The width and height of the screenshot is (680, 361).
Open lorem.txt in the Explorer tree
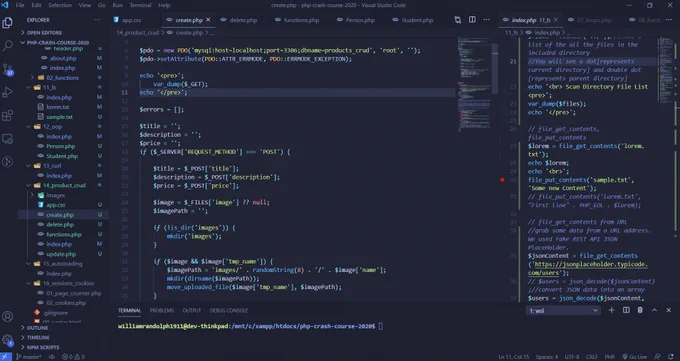click(x=58, y=107)
